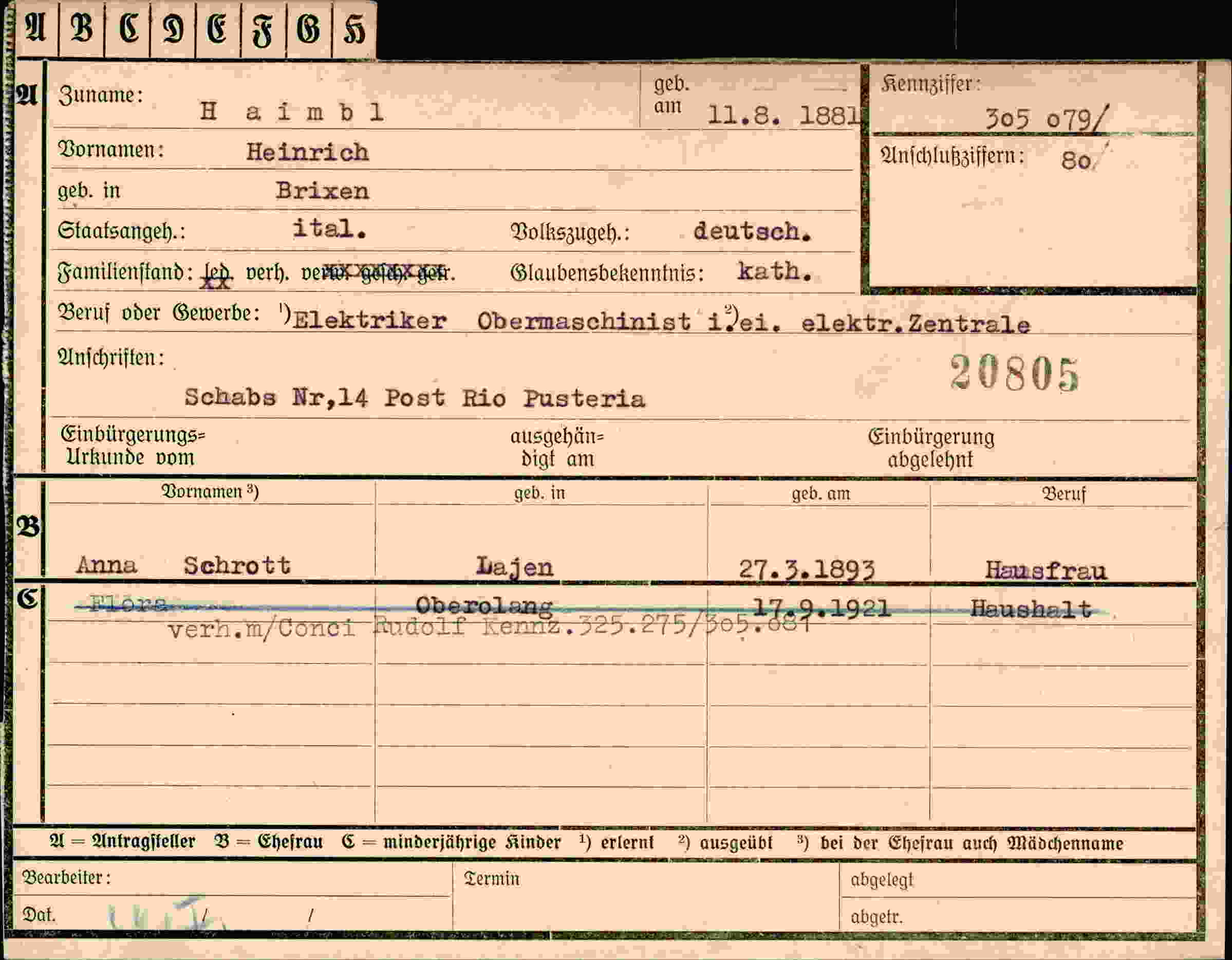
Task: Click the legend text 'A = Antragsteller'
Action: (x=122, y=841)
